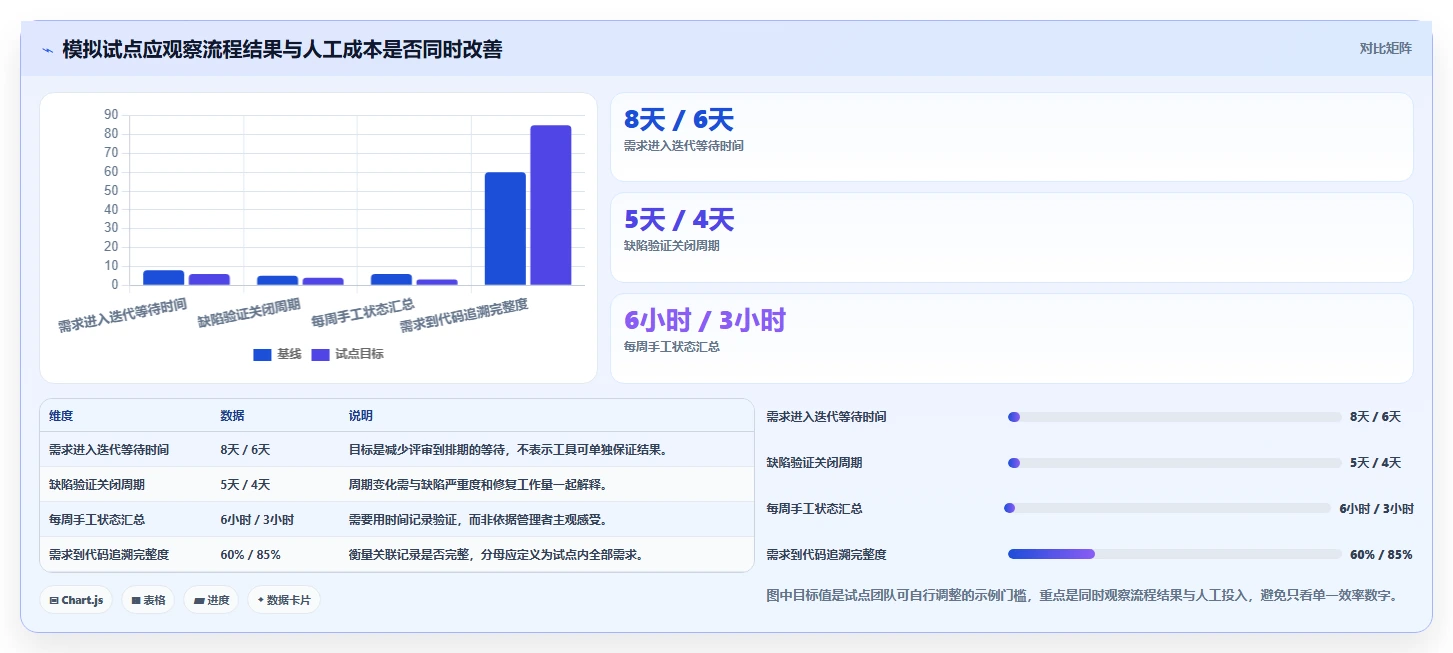The height and width of the screenshot is (653, 1453).
Task: Click the 试点目标 bar for 需求到代码追溯完整度
Action: 551,205
